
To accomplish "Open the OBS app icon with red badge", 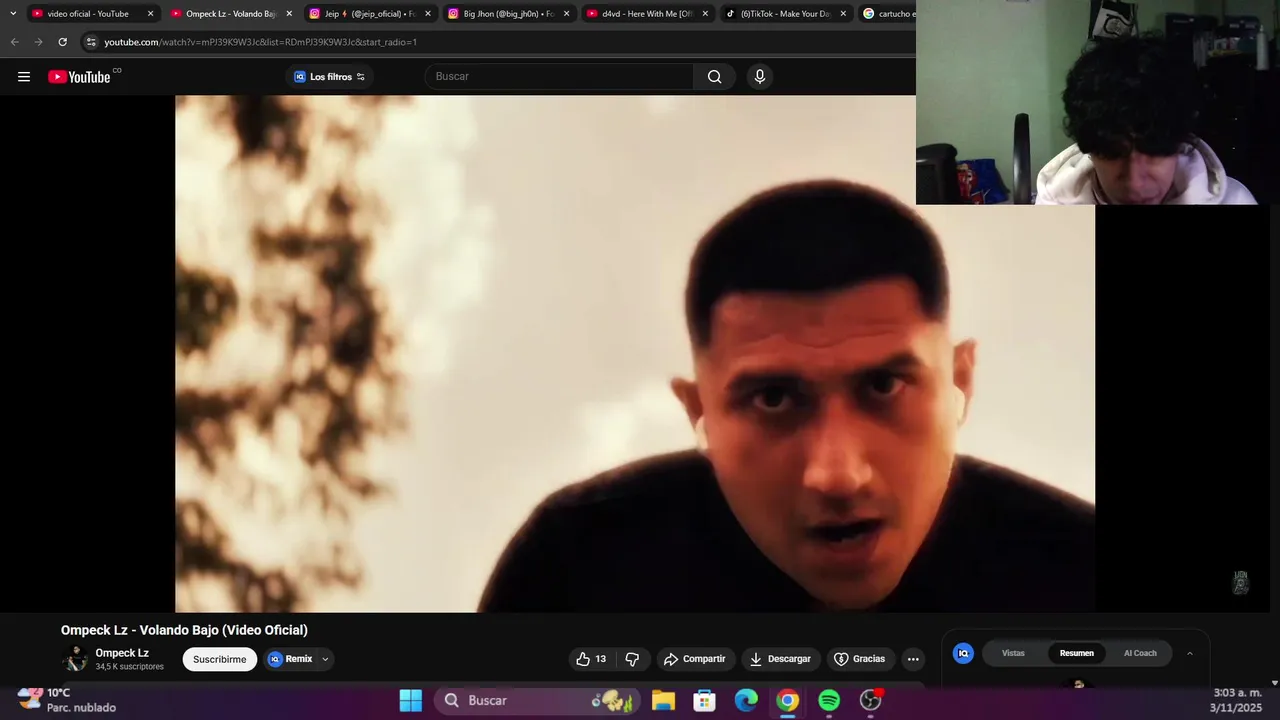I will click(871, 700).
